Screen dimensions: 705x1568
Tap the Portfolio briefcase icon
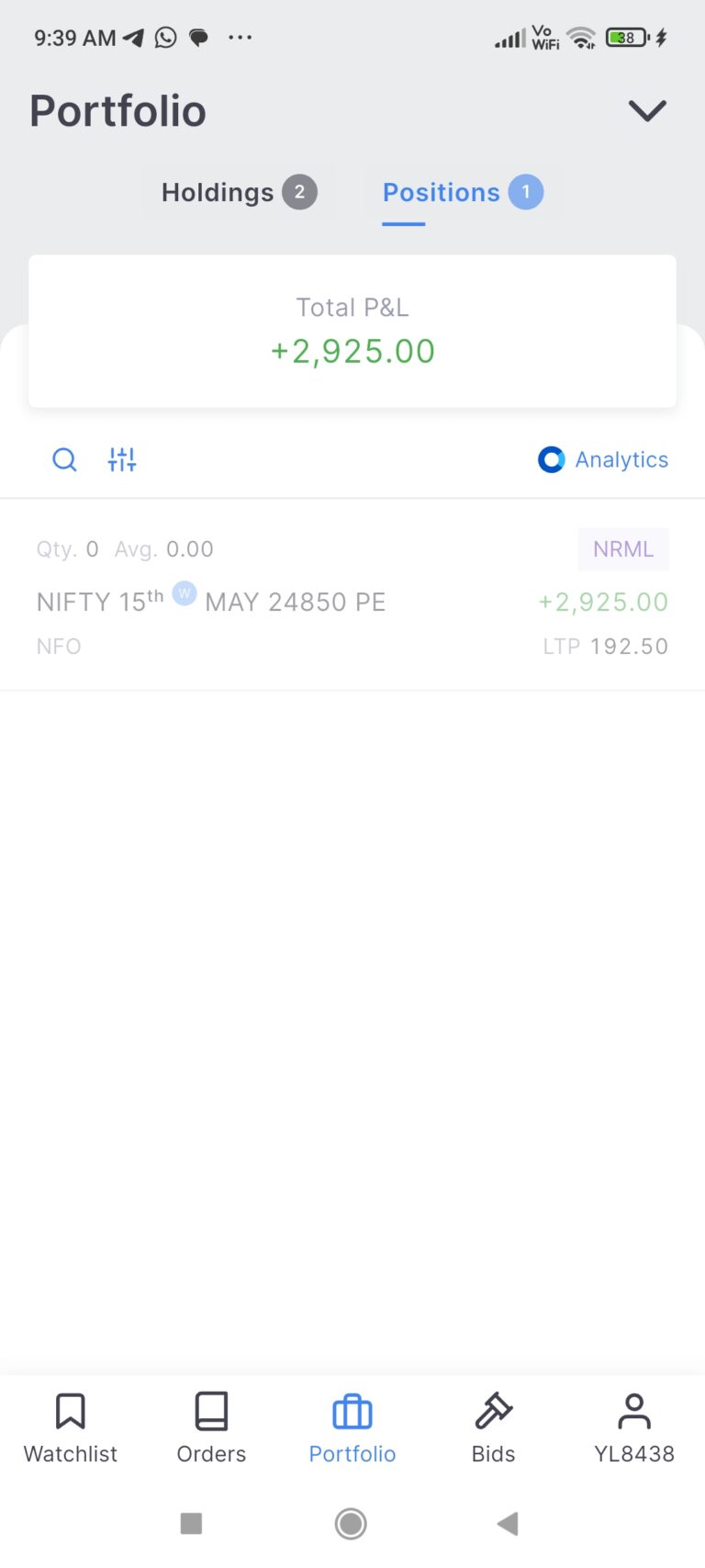click(352, 1412)
